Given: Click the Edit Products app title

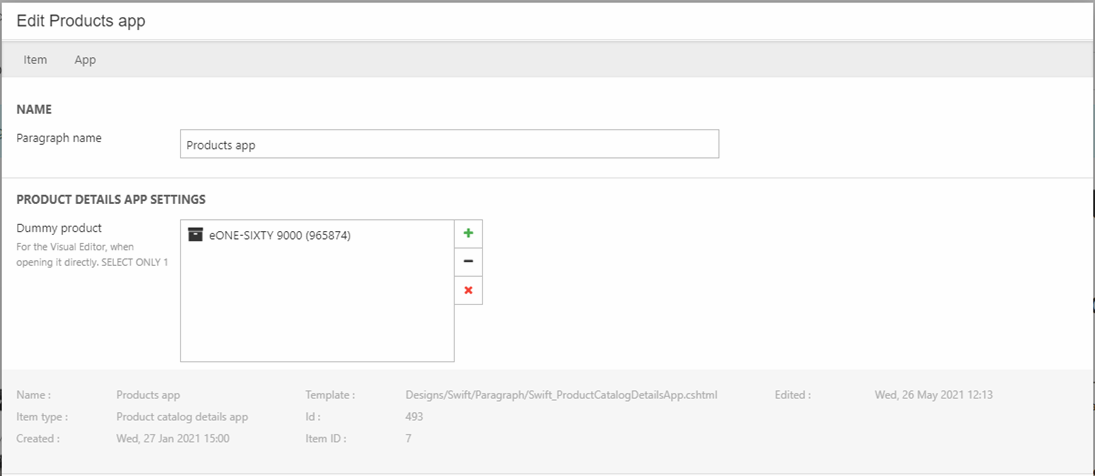Looking at the screenshot, I should pos(81,21).
